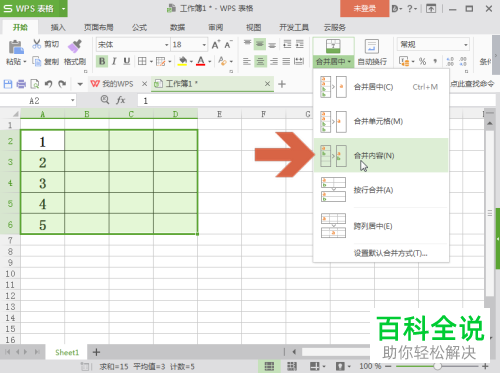Click the Cut scissors icon

pyautogui.click(x=36, y=44)
